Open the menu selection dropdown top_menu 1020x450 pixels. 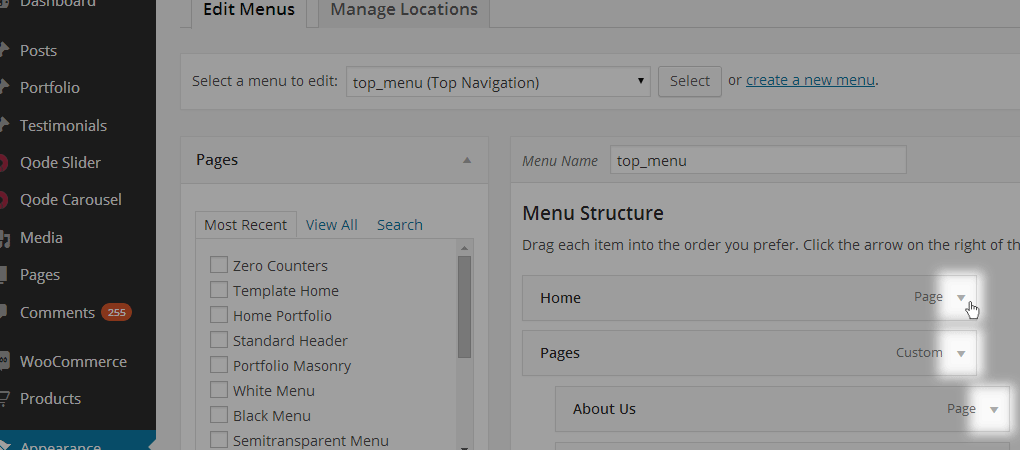pos(498,82)
